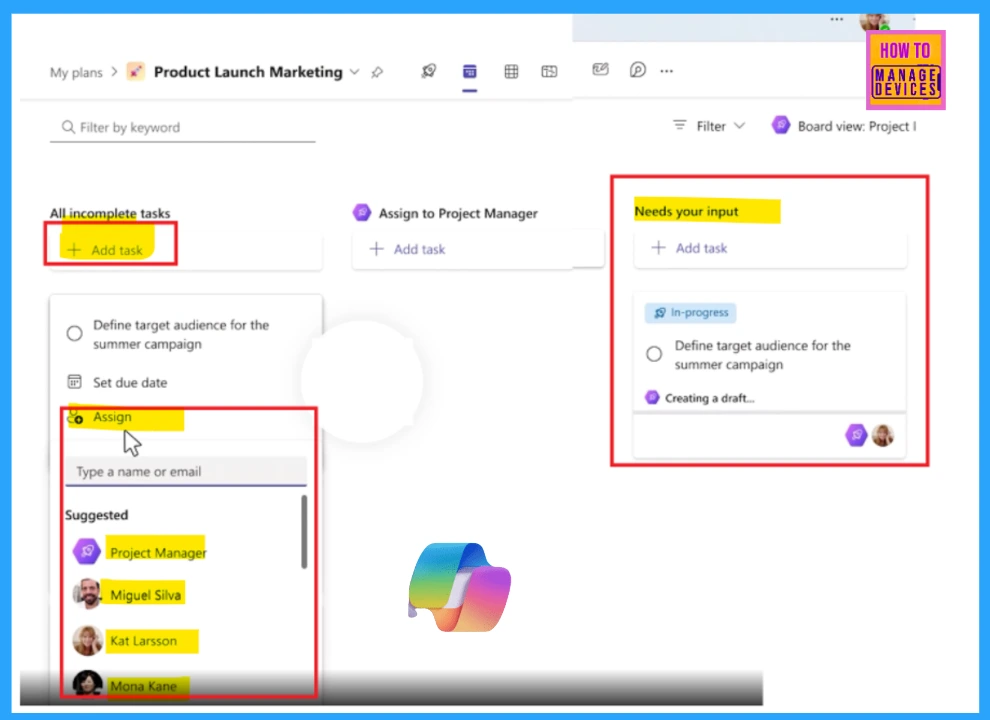Open the task card in Needs your input

click(x=770, y=375)
